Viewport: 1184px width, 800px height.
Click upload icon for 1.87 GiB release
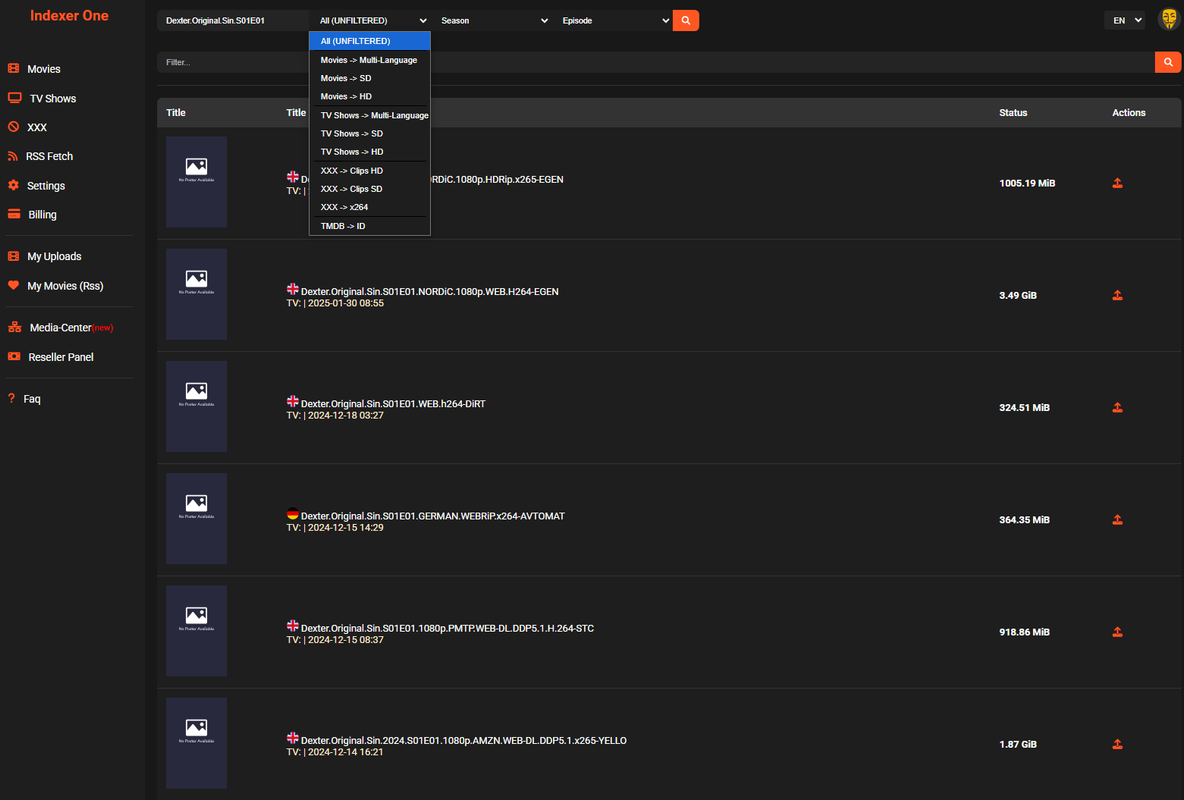[1118, 744]
